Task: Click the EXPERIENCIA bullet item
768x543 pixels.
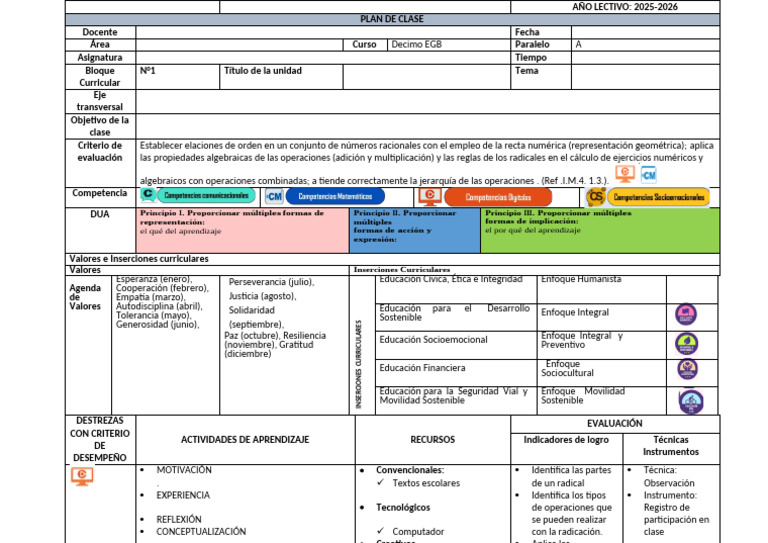Action: coord(183,496)
